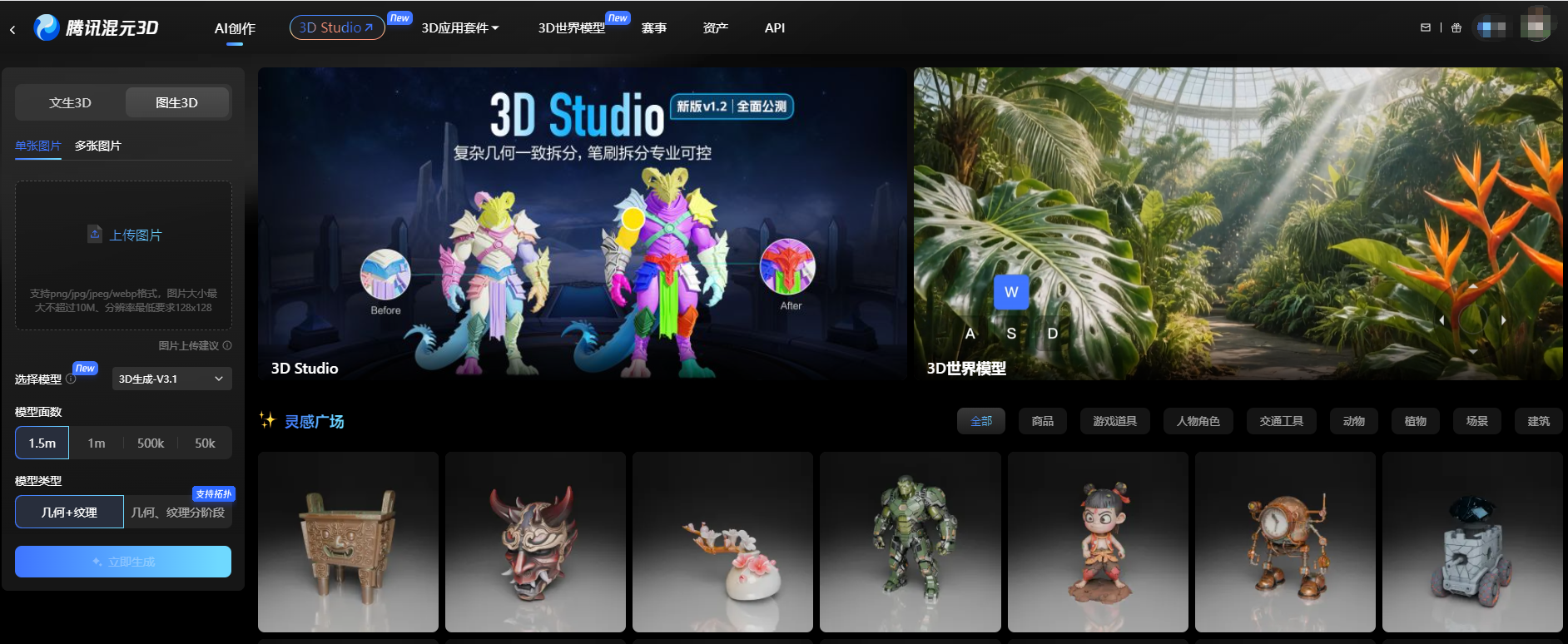This screenshot has height=644, width=1568.
Task: Click the sparkle icon beside 灵感广场
Action: click(x=267, y=419)
